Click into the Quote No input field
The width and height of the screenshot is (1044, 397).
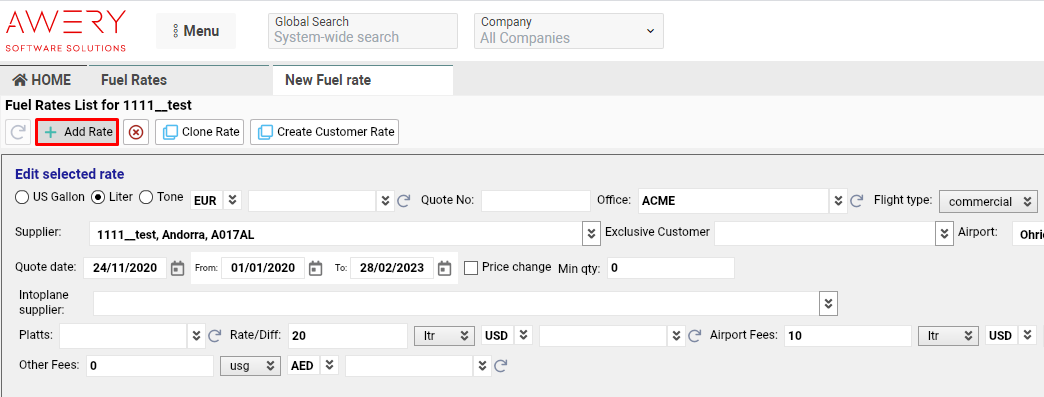click(536, 200)
